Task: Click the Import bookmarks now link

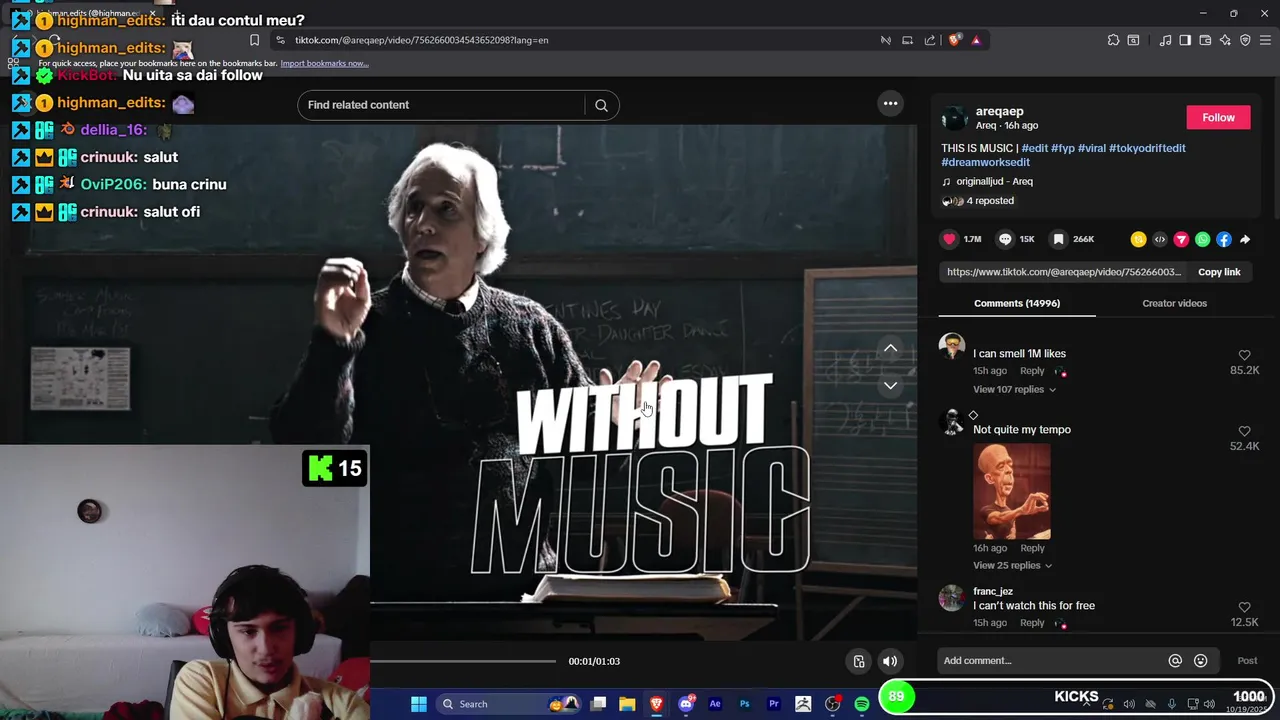Action: 324,63
